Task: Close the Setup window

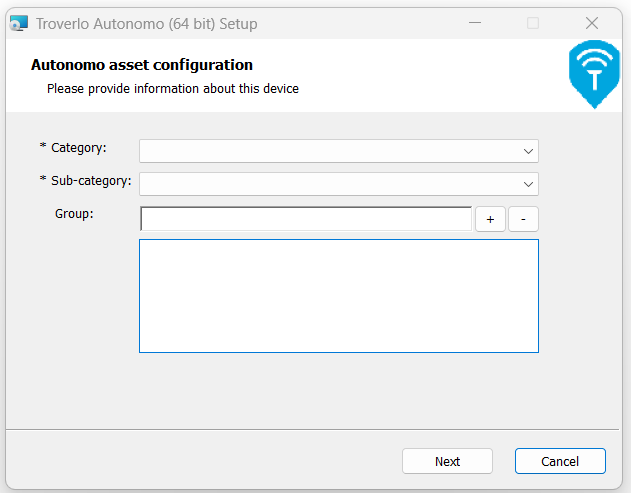Action: coord(592,23)
